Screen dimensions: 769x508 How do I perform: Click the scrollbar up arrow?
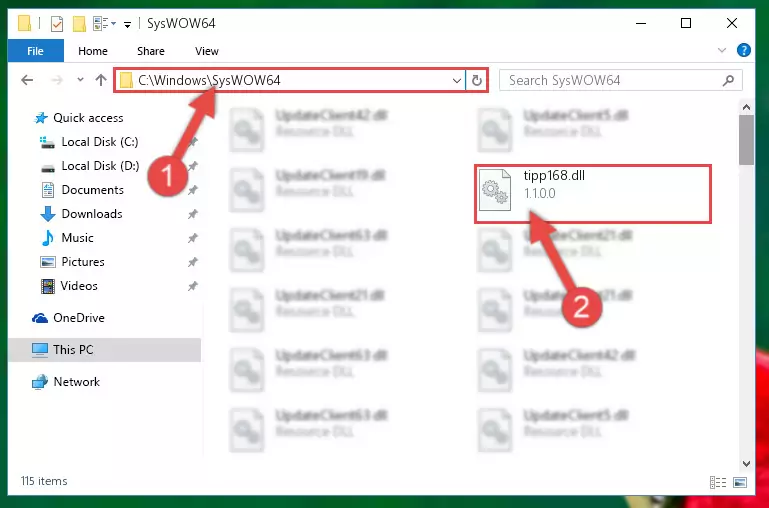(x=746, y=106)
